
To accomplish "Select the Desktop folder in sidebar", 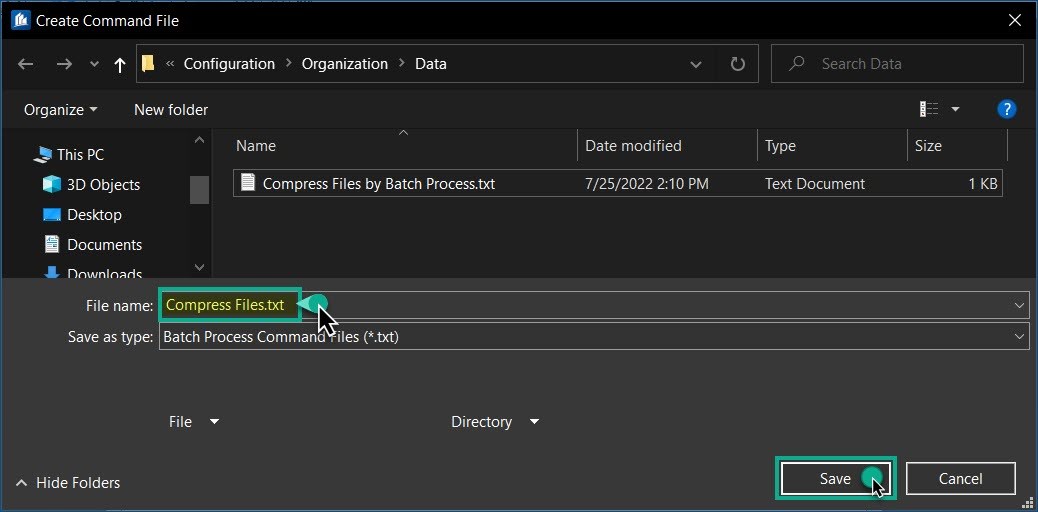I will click(x=93, y=215).
